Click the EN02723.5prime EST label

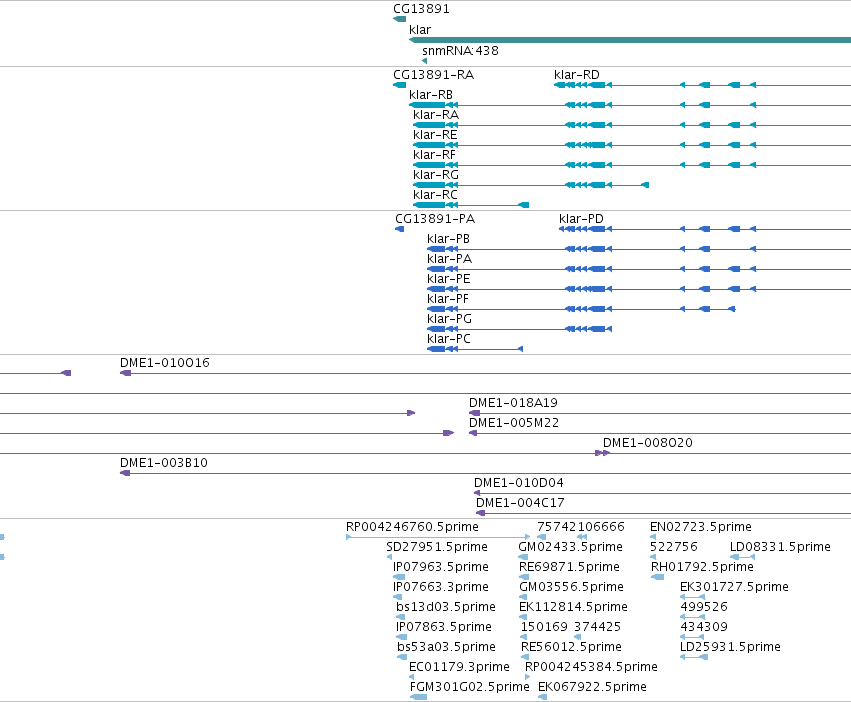point(701,527)
